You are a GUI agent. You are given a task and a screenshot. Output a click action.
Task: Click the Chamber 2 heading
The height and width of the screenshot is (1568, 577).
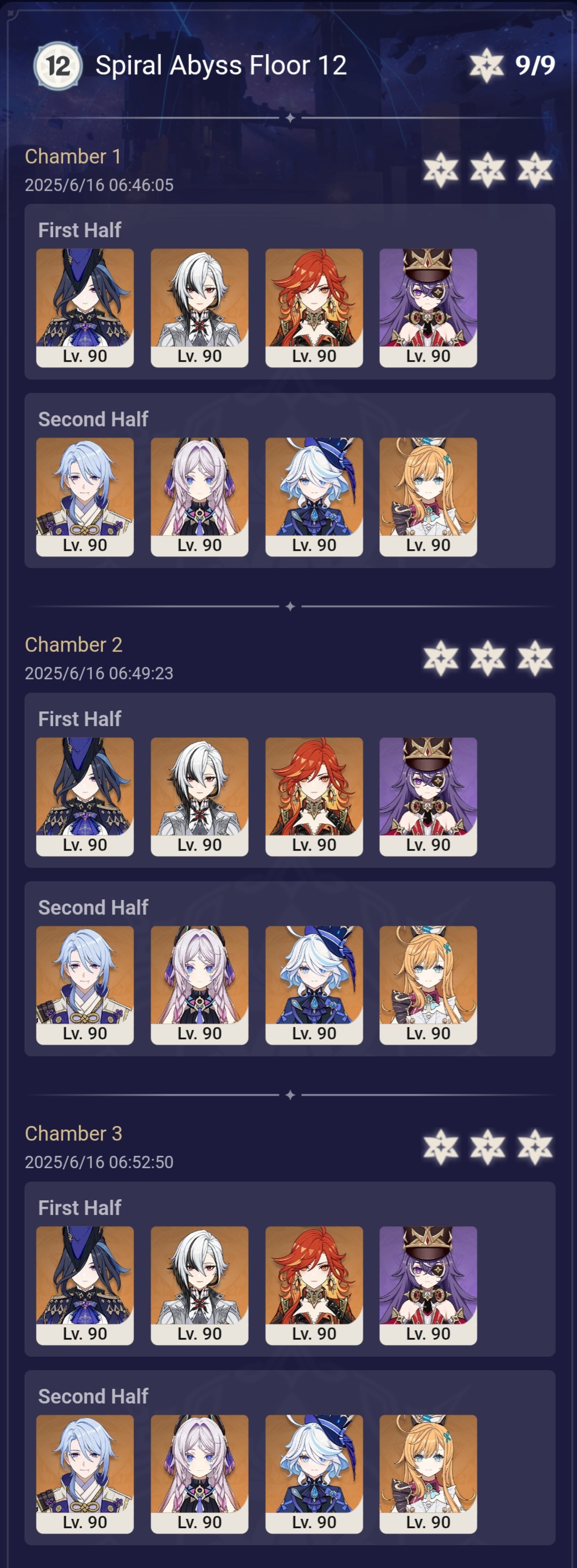click(74, 645)
